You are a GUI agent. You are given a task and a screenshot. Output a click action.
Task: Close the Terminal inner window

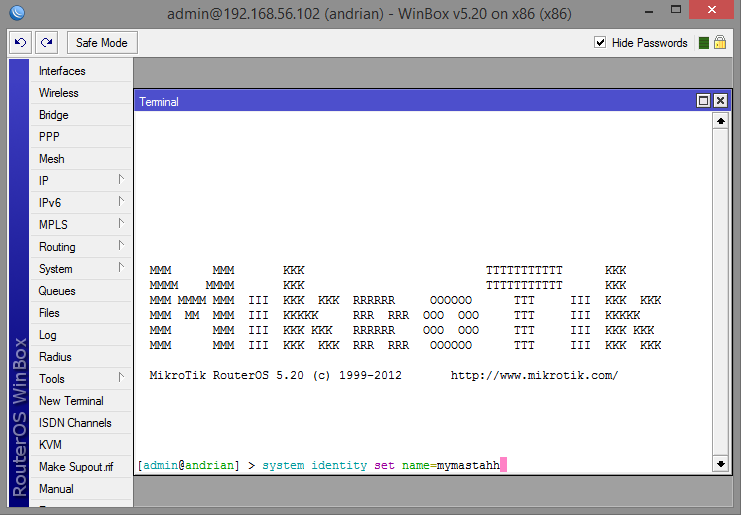click(720, 101)
